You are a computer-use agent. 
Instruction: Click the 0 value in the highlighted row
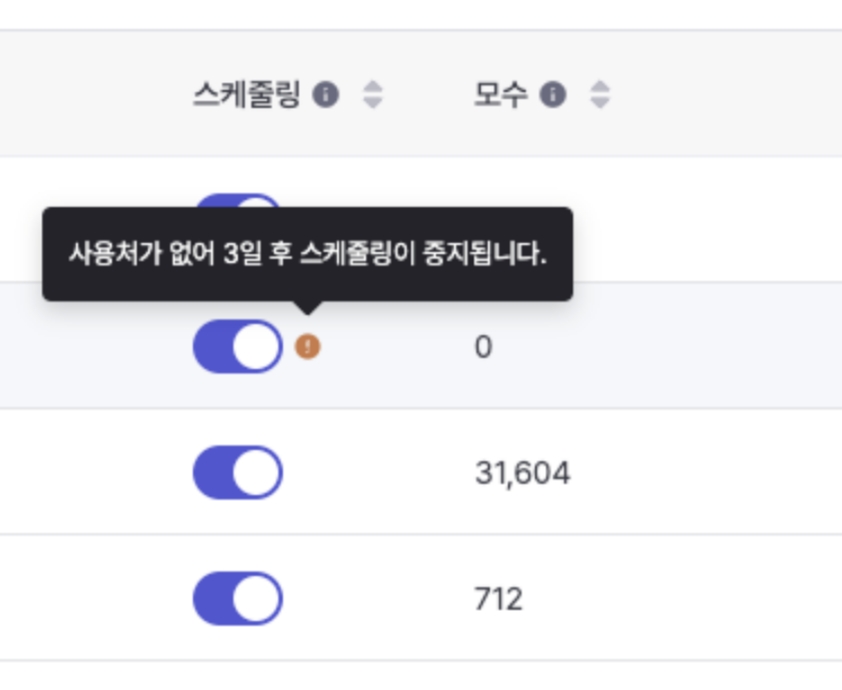483,347
